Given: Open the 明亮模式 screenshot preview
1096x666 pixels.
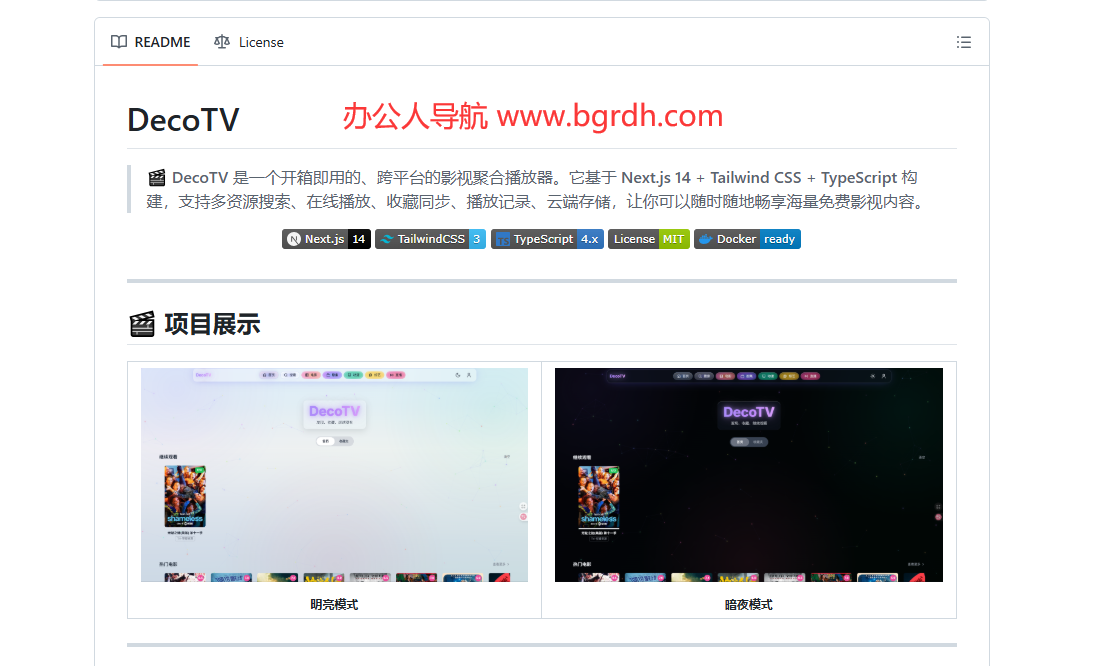Looking at the screenshot, I should tap(333, 474).
